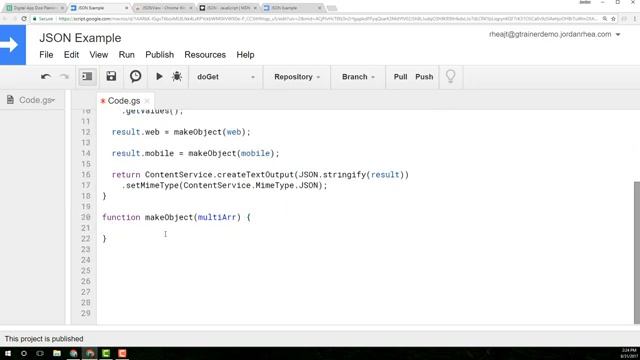
Task: Click the multiArr parameter on line 20
Action: [x=217, y=217]
